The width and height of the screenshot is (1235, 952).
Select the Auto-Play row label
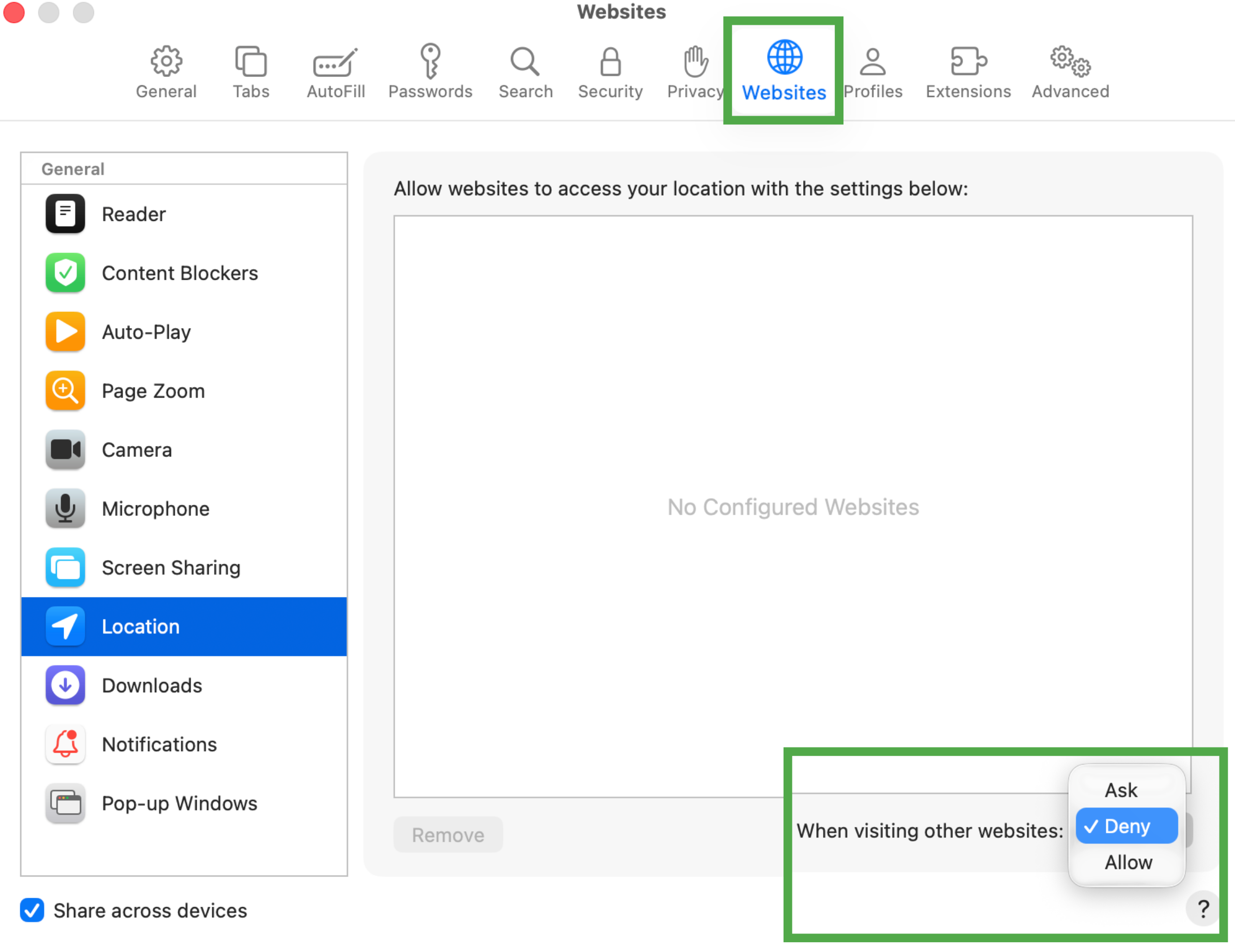147,332
